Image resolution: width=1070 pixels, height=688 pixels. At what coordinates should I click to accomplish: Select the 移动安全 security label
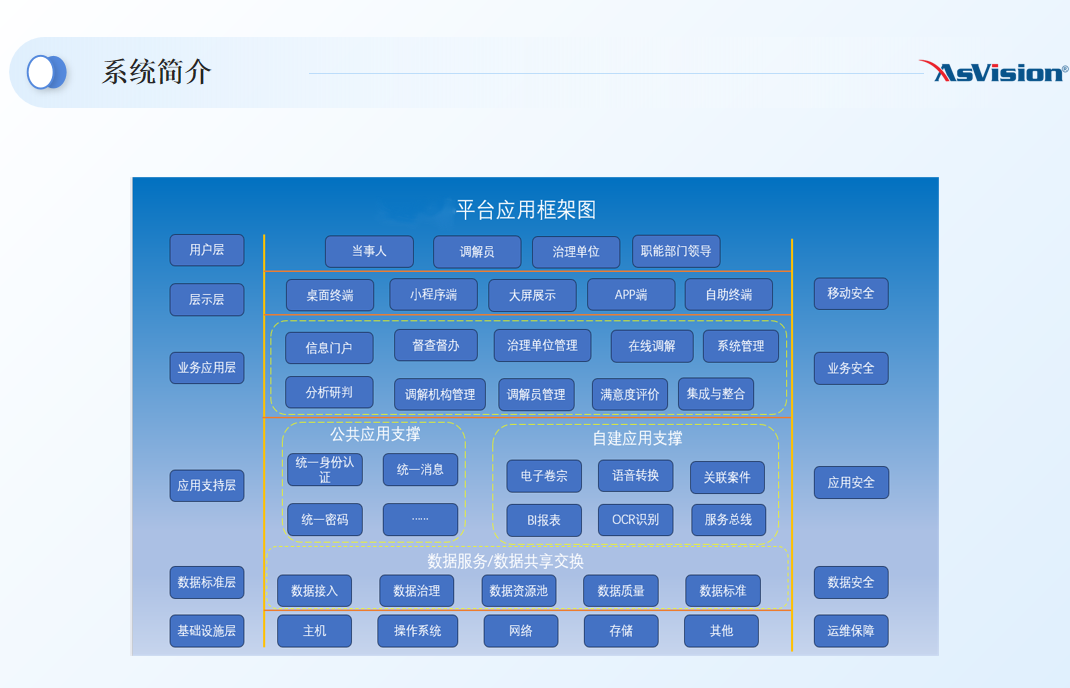851,294
